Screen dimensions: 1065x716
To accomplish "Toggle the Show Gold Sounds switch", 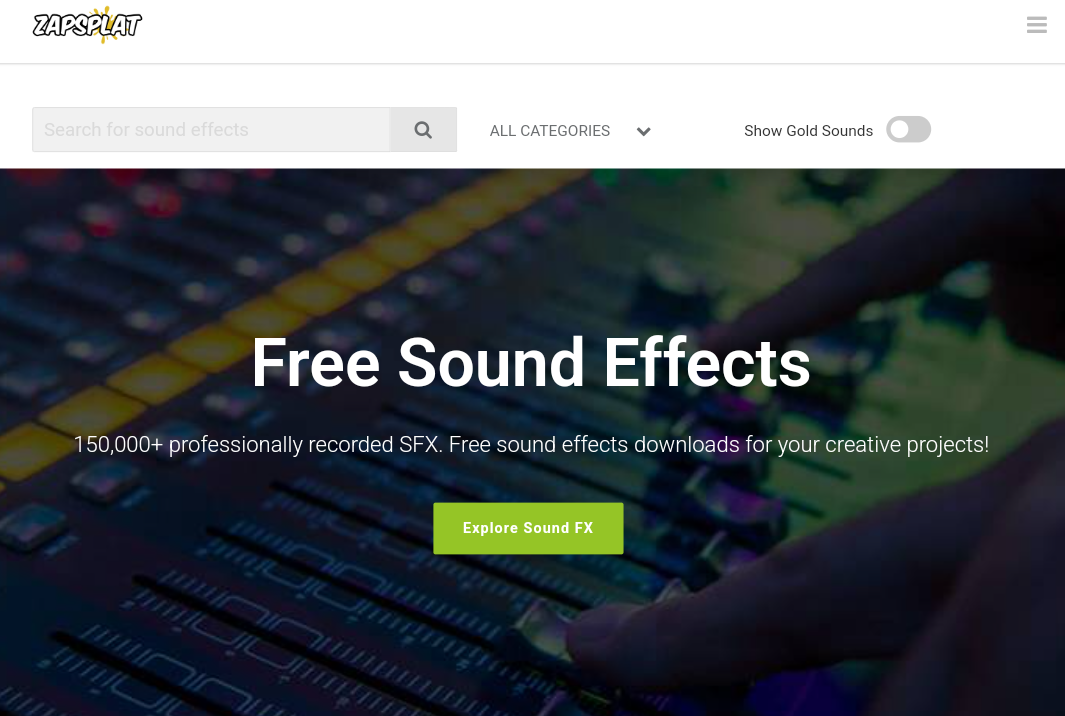I will click(x=908, y=129).
